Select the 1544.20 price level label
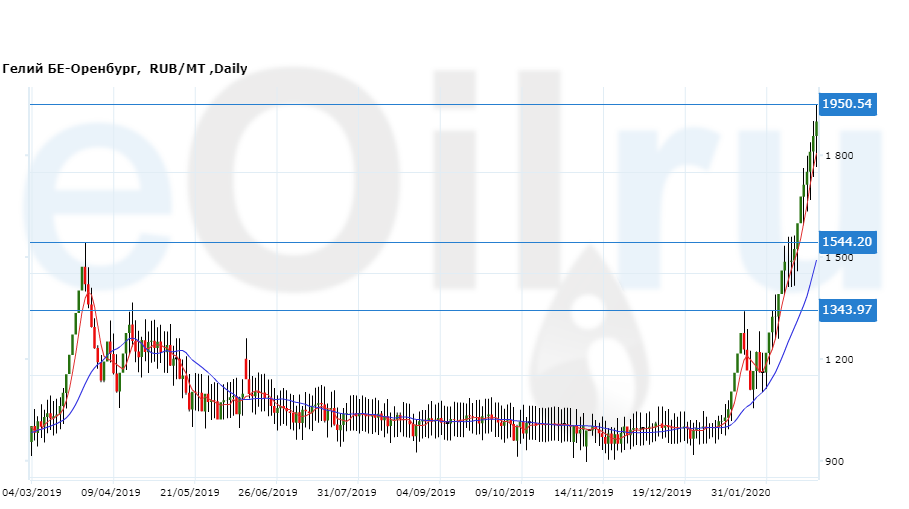 point(847,242)
